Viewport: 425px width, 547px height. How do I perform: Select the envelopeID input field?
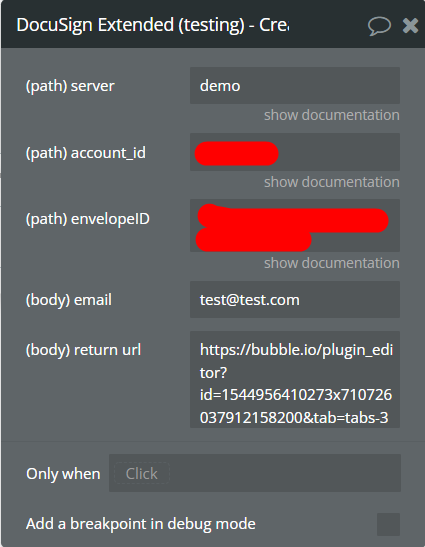295,225
